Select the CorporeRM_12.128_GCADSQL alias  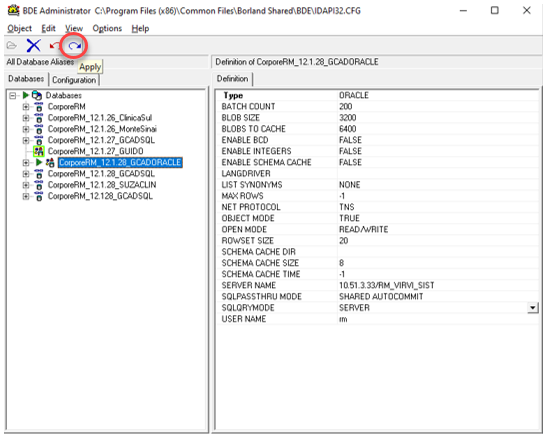coord(100,196)
